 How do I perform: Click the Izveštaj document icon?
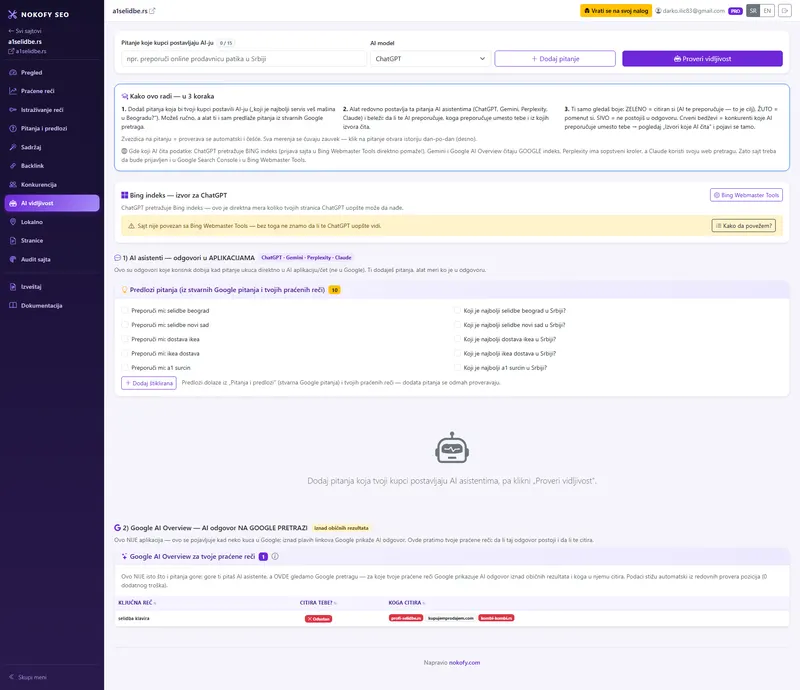pyautogui.click(x=13, y=287)
